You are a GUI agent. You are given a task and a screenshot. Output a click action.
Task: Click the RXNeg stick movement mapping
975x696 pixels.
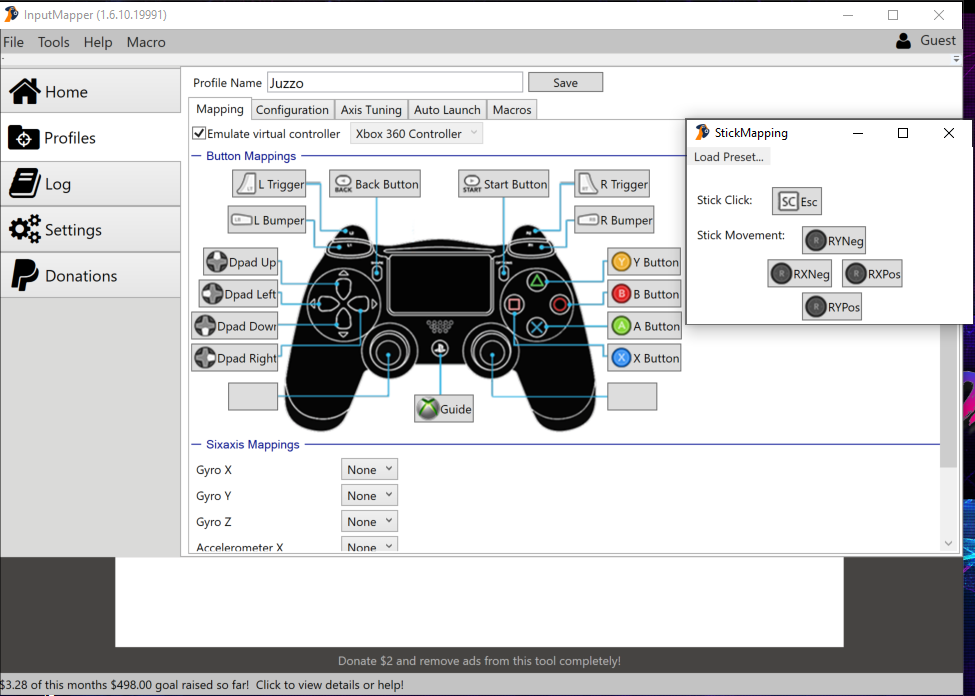pos(800,273)
